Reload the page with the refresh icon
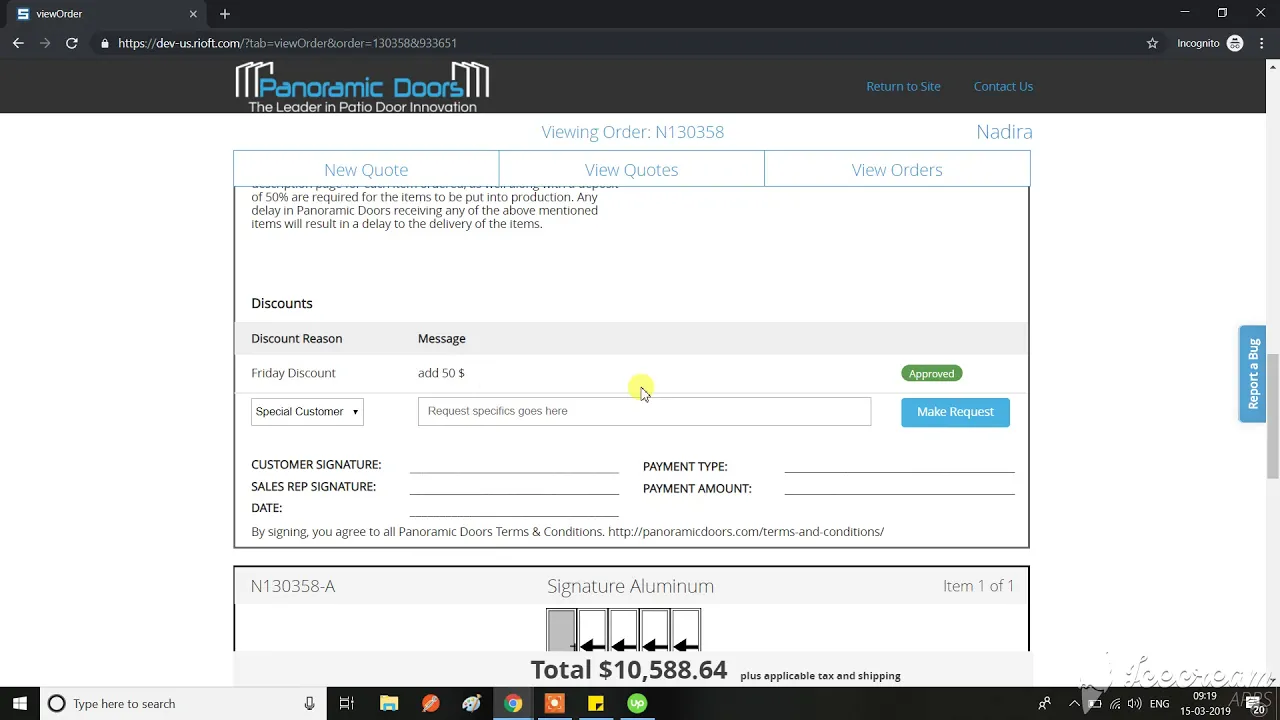 coord(72,43)
